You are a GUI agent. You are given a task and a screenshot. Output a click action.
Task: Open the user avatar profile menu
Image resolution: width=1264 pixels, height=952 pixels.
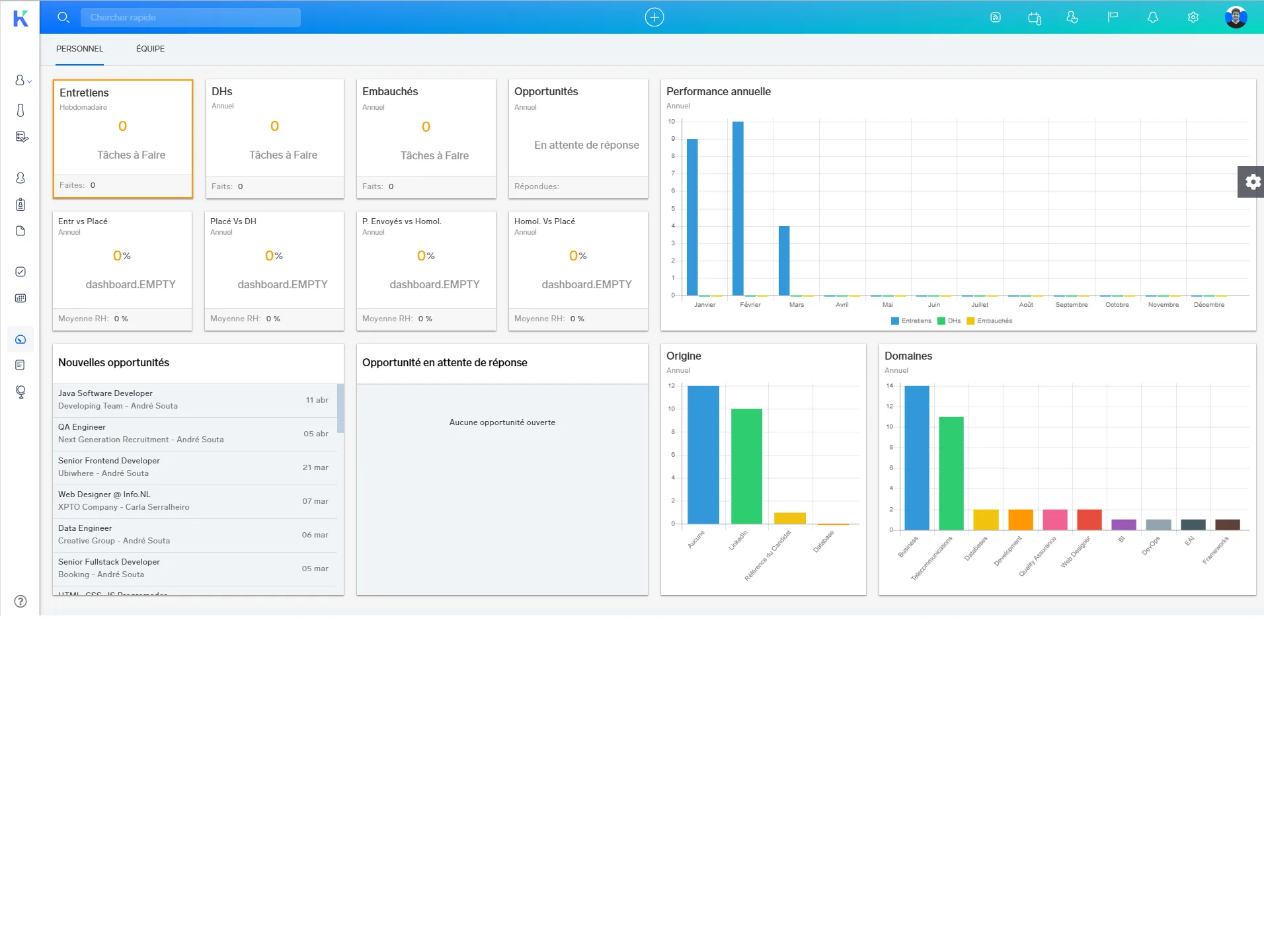coord(1235,17)
